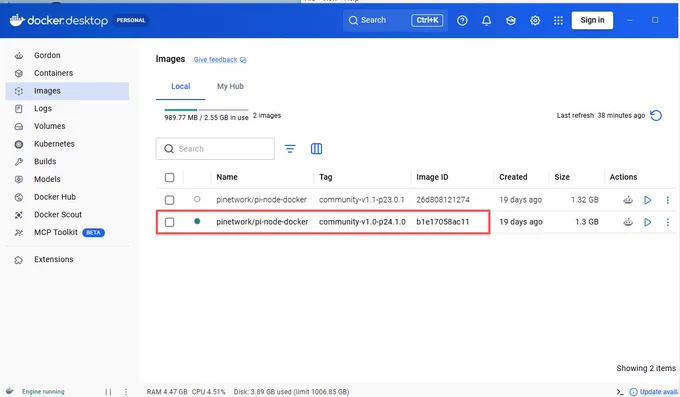Sort by the Name column header
The width and height of the screenshot is (680, 397).
(227, 177)
